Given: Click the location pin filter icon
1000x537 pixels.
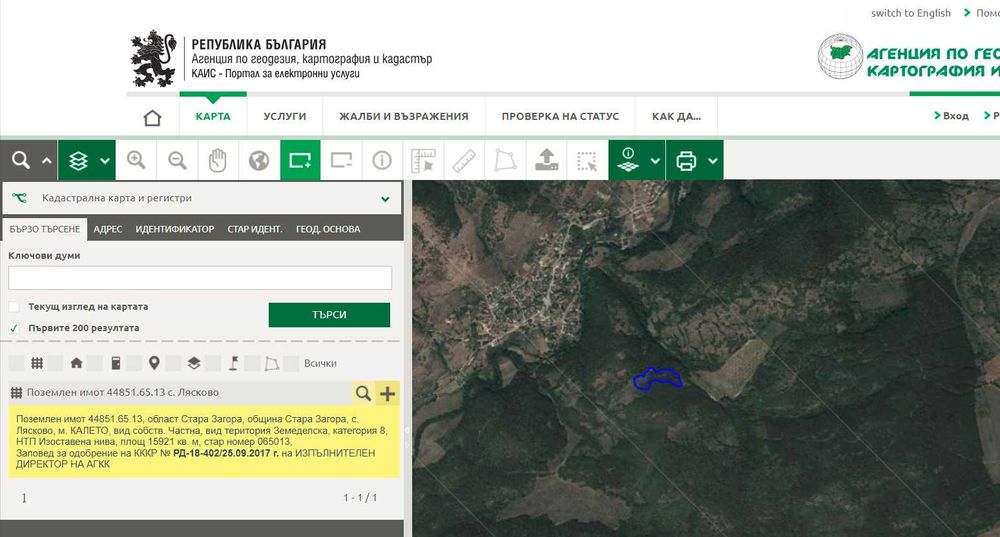Looking at the screenshot, I should [154, 364].
